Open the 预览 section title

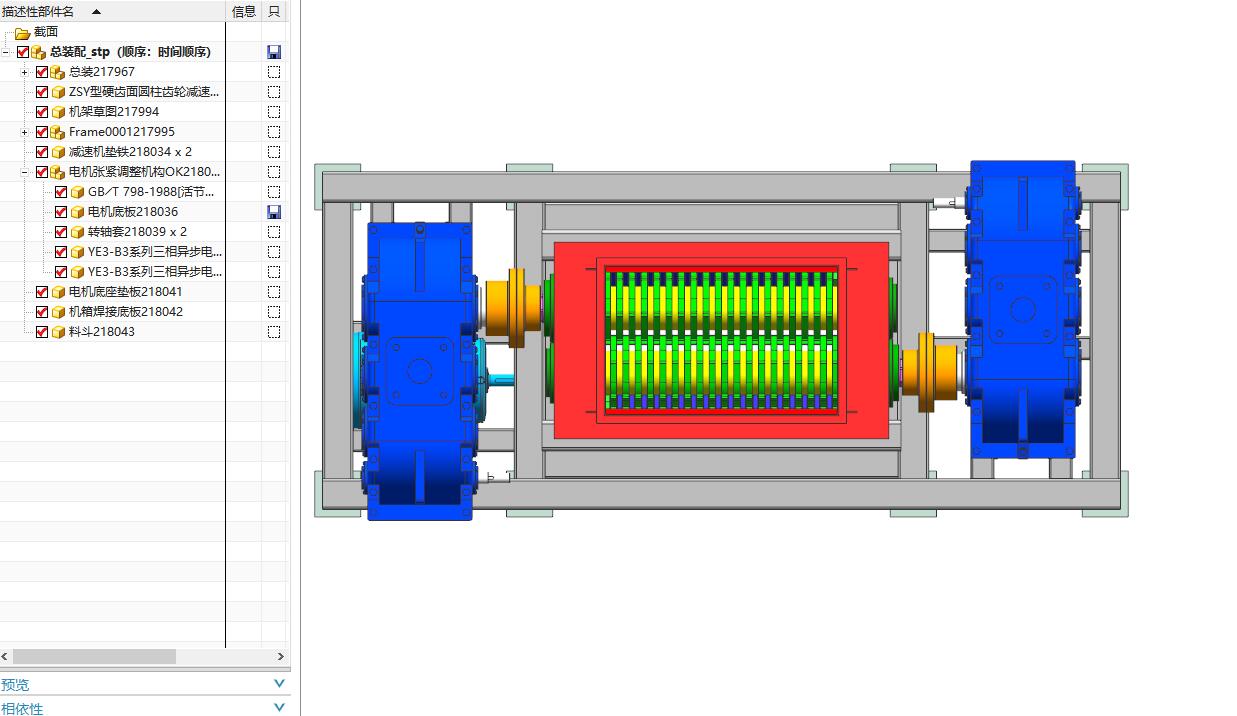pos(16,685)
